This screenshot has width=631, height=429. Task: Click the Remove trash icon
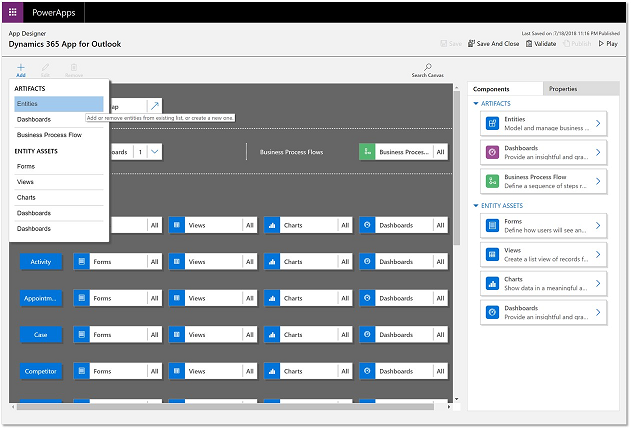pos(74,67)
